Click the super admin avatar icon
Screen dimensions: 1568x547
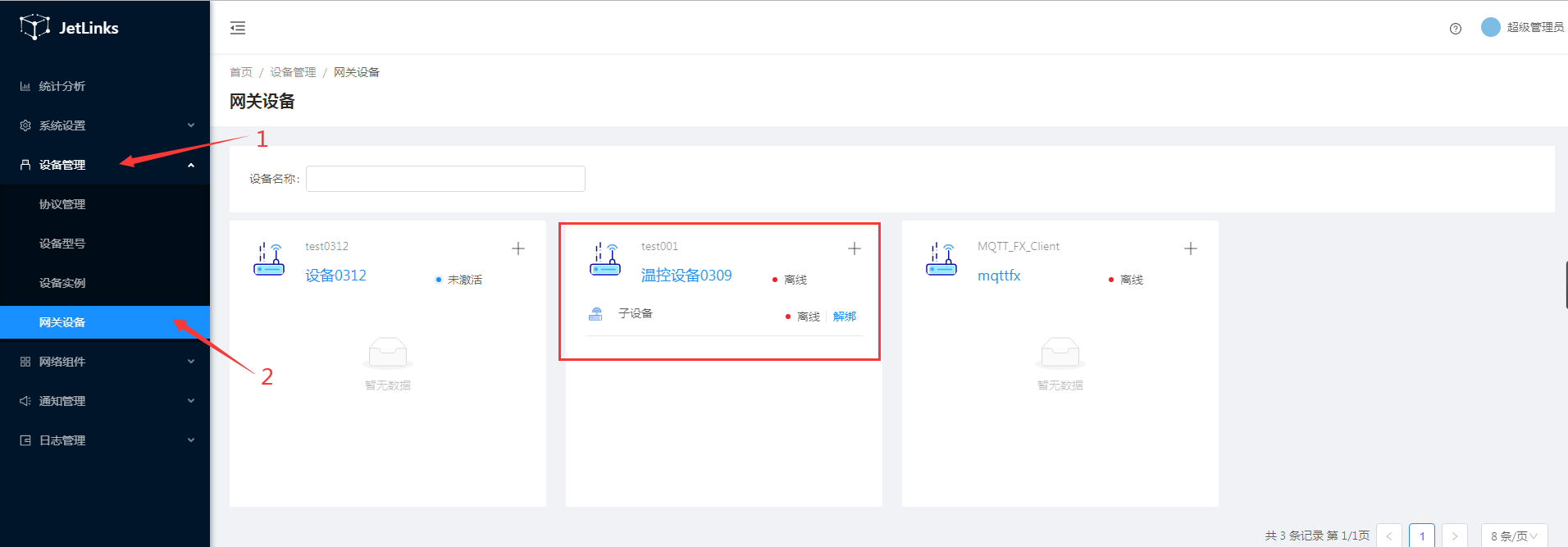[x=1490, y=27]
